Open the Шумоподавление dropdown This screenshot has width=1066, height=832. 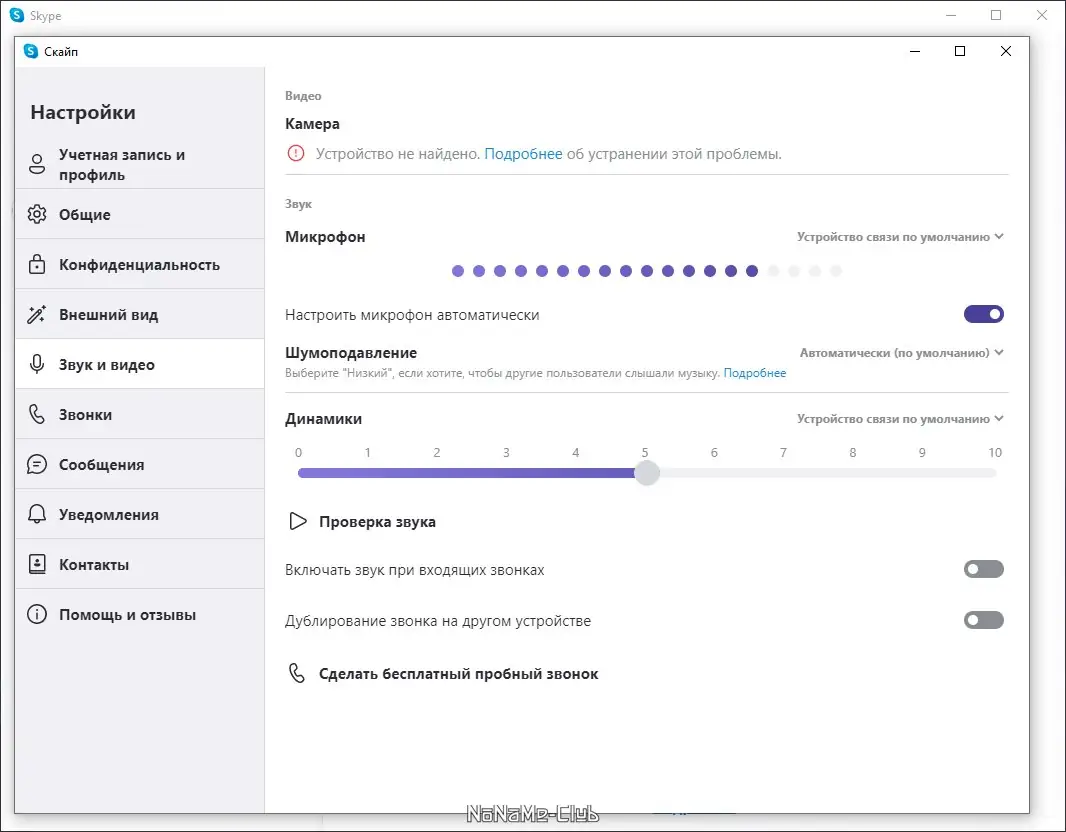[900, 352]
